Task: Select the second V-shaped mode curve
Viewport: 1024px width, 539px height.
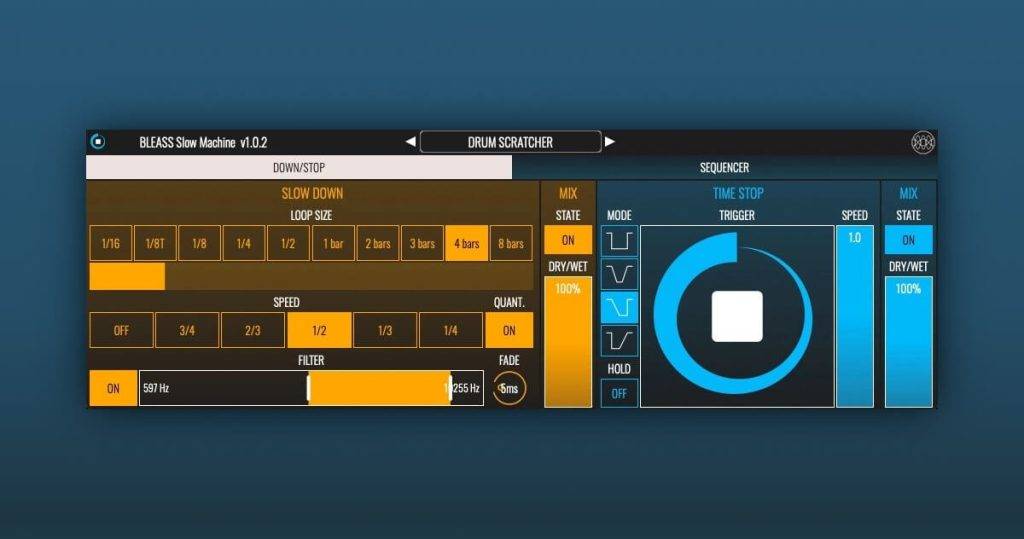Action: pos(619,274)
